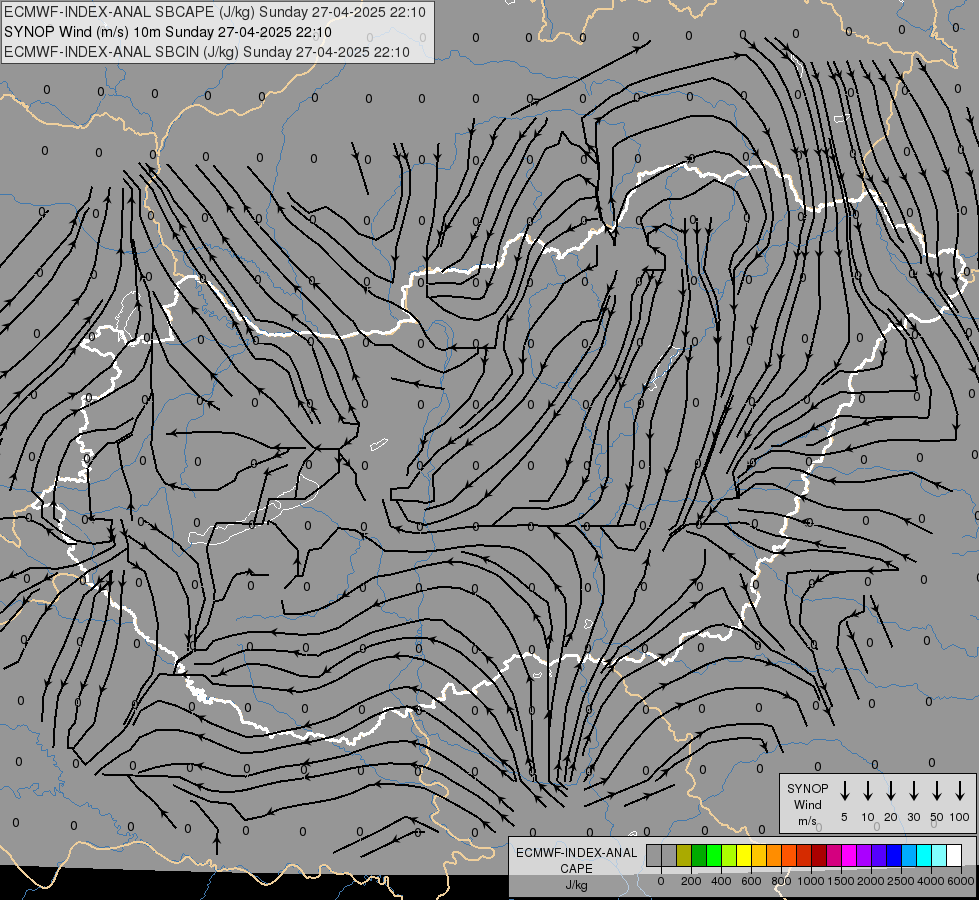Image resolution: width=979 pixels, height=900 pixels.
Task: Click the '50' wind speed legend value
Action: (937, 817)
